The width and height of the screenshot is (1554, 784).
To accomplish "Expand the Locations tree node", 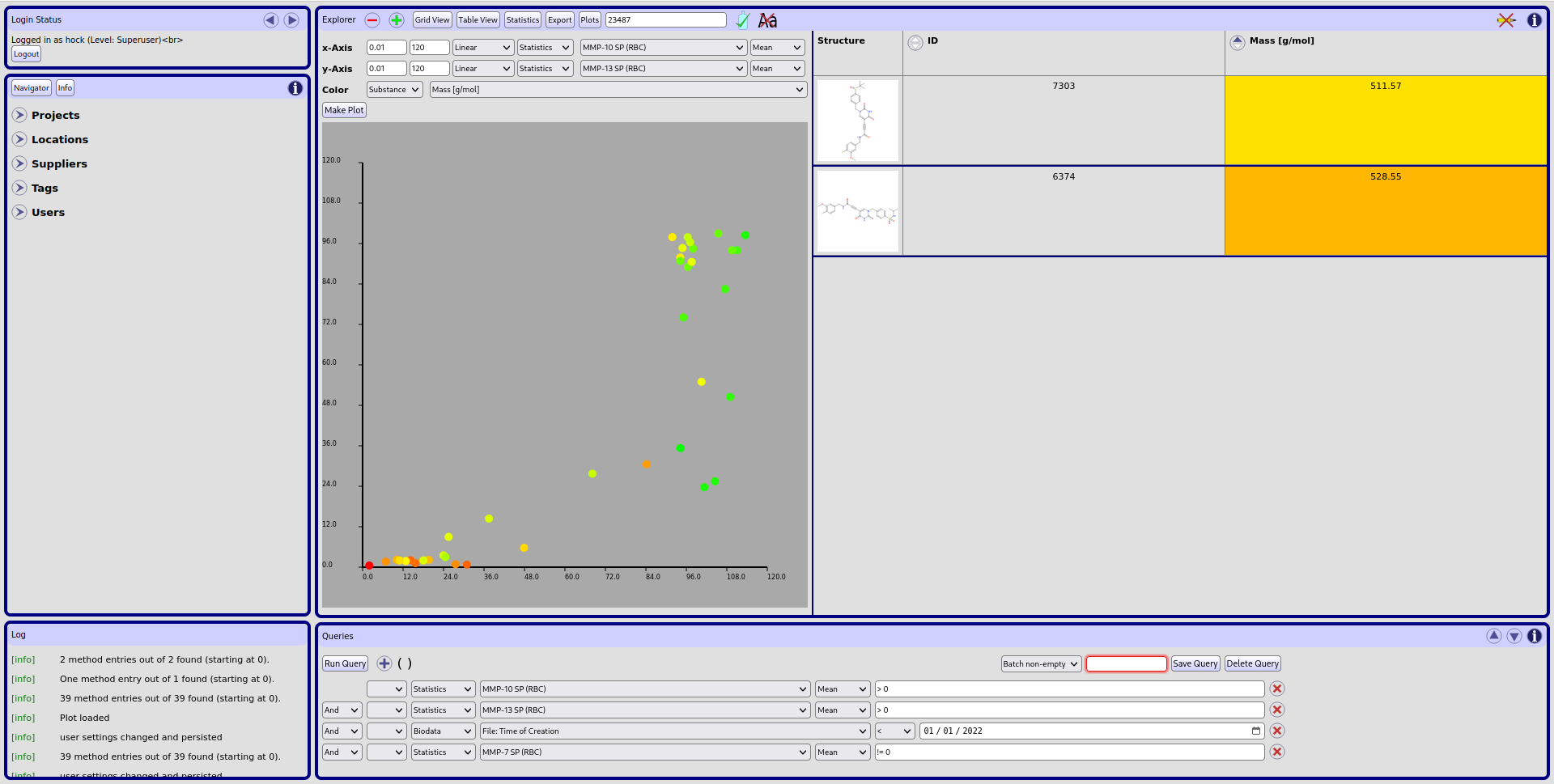I will [20, 139].
